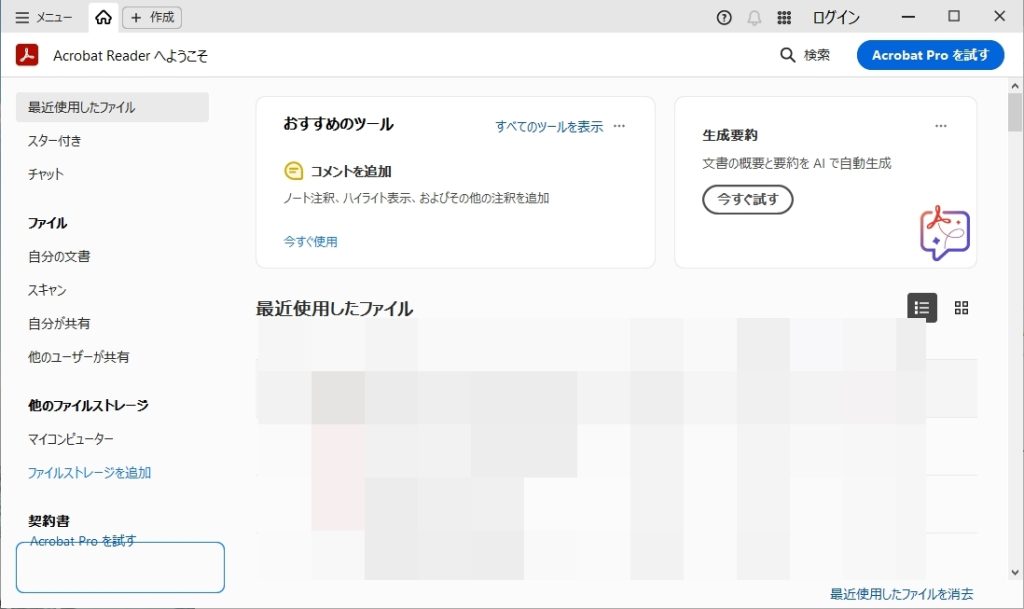This screenshot has width=1024, height=609.
Task: Click the すべてのツールを表示 link
Action: (549, 127)
